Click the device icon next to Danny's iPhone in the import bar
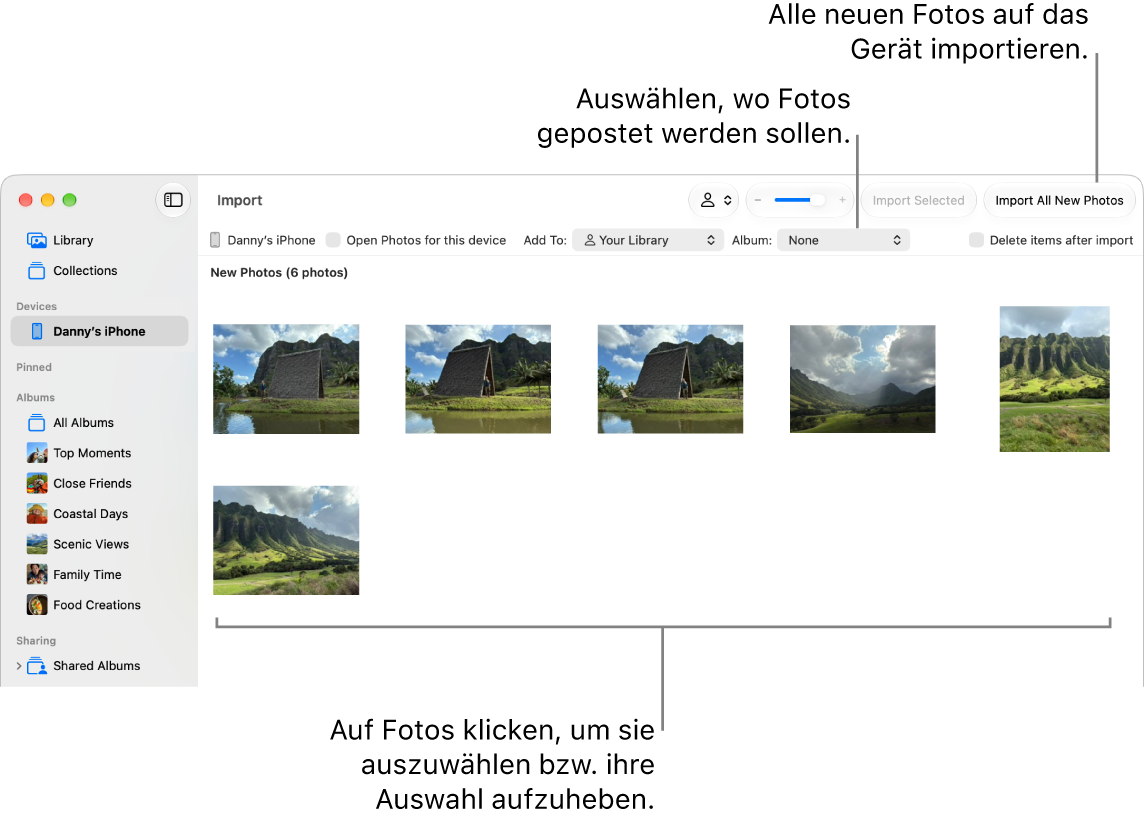 pyautogui.click(x=215, y=240)
